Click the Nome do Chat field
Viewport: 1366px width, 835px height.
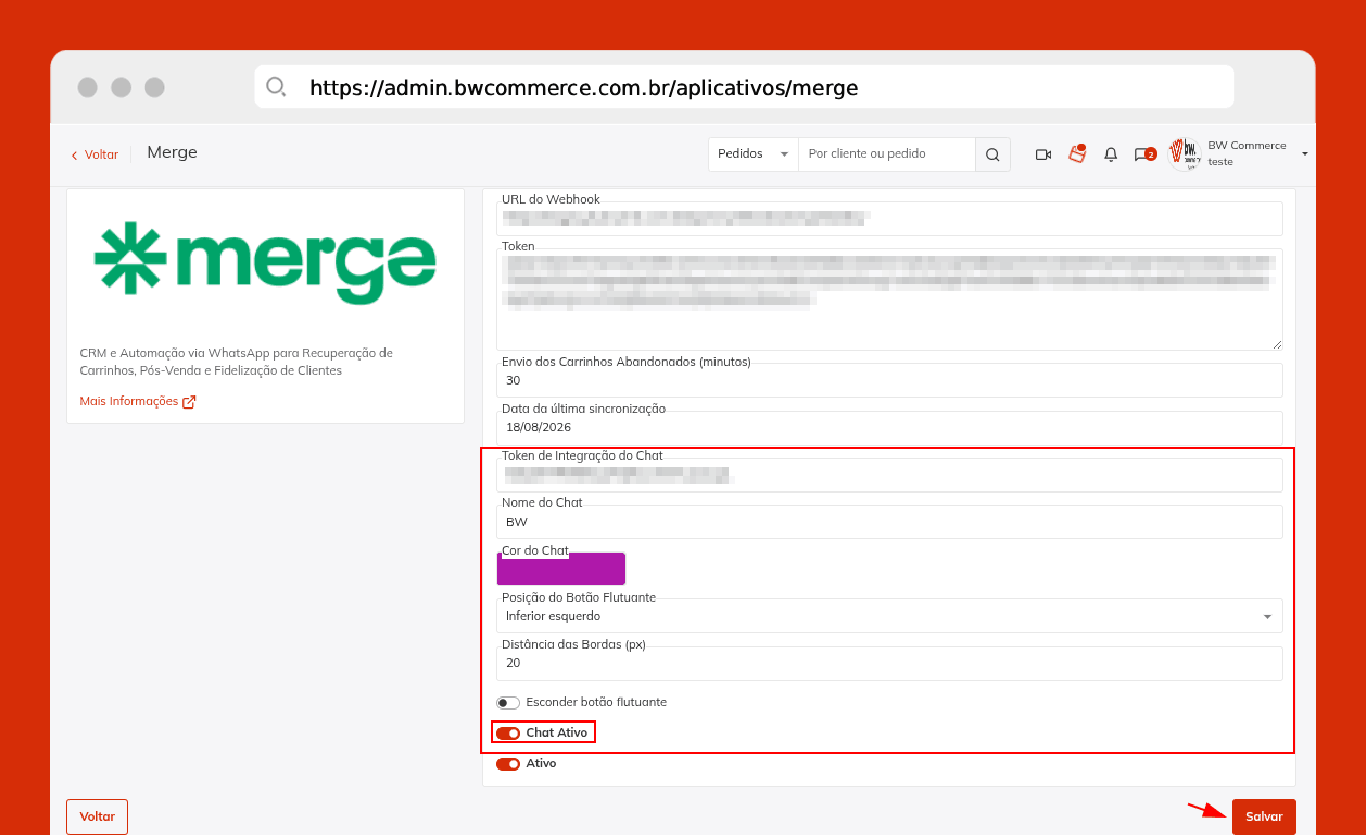[889, 522]
